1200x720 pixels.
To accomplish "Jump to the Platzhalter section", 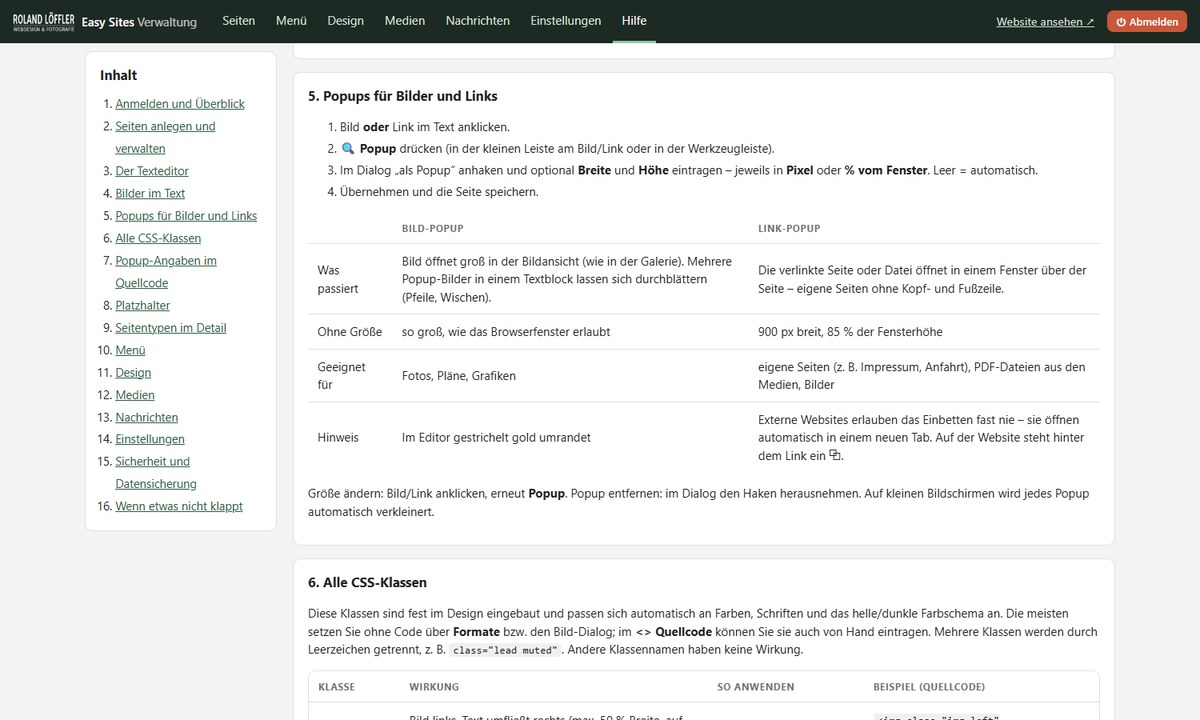I will 143,305.
